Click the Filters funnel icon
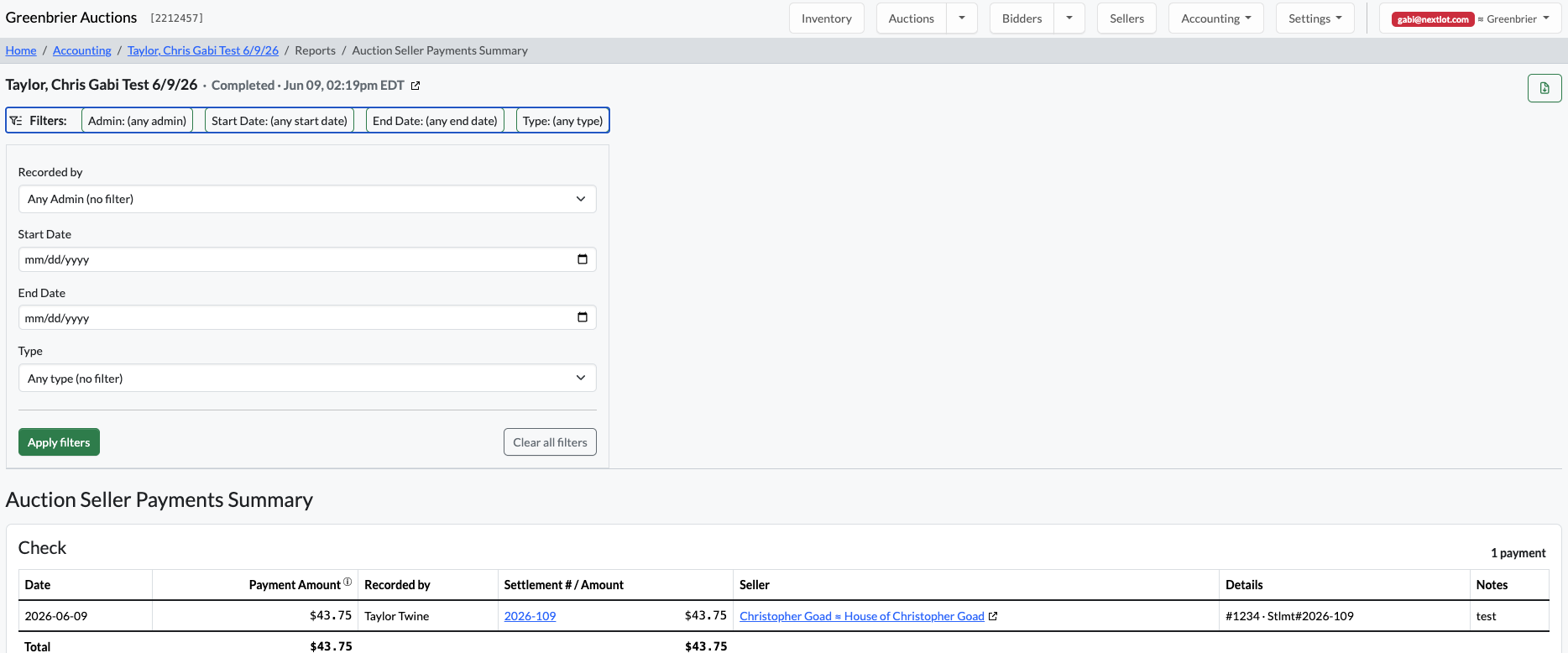Screen dimensions: 1568x653 click(16, 121)
